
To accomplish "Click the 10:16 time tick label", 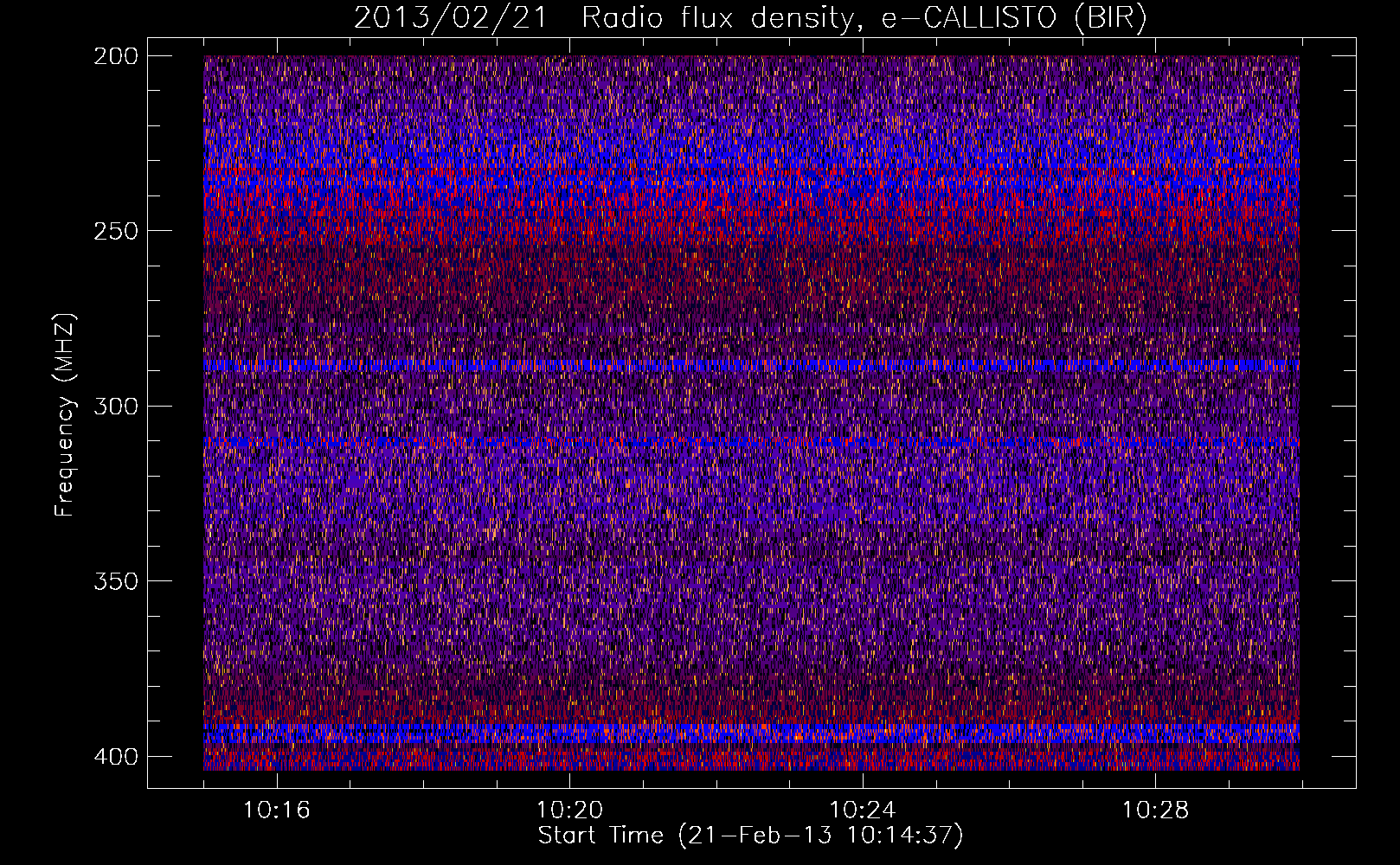I will click(x=277, y=811).
